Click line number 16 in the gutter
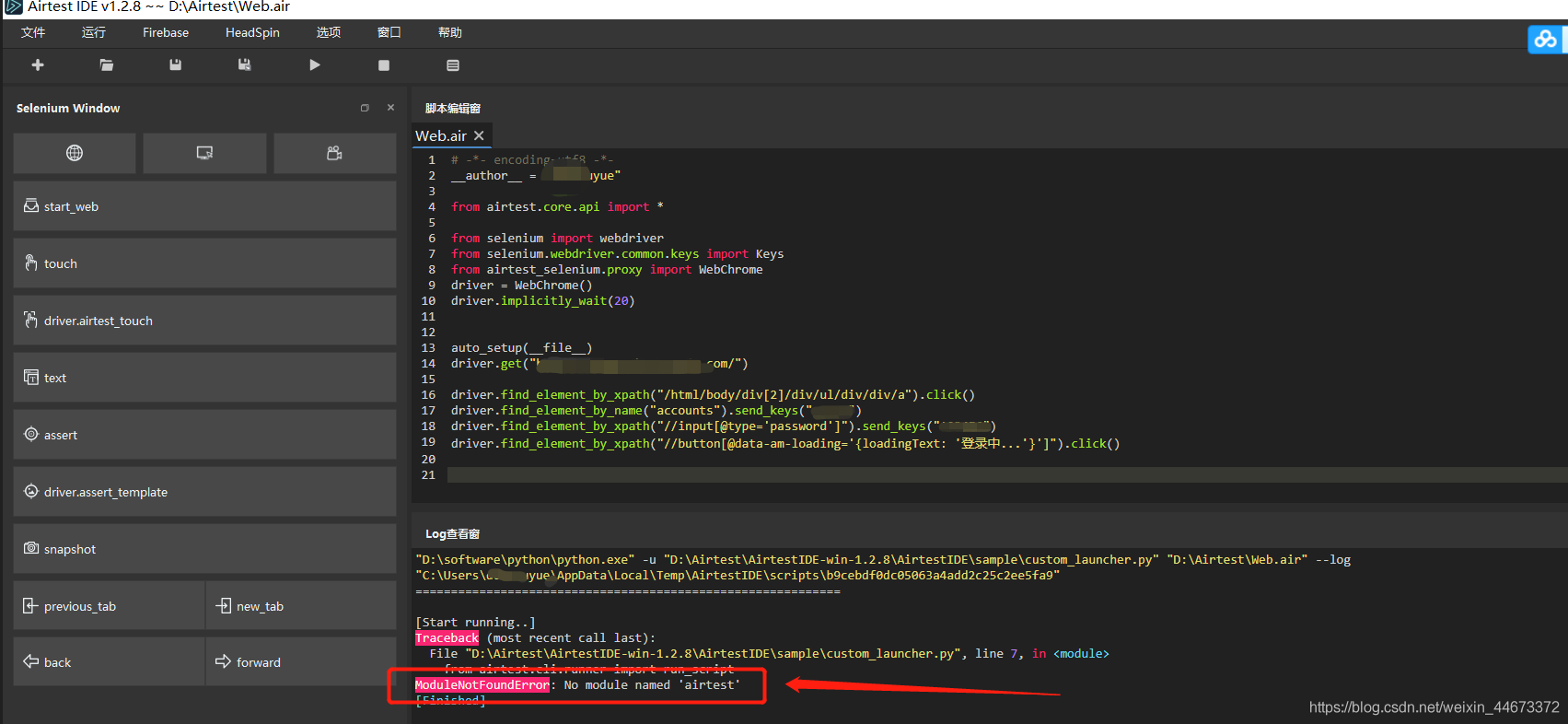Image resolution: width=1568 pixels, height=724 pixels. click(x=428, y=394)
